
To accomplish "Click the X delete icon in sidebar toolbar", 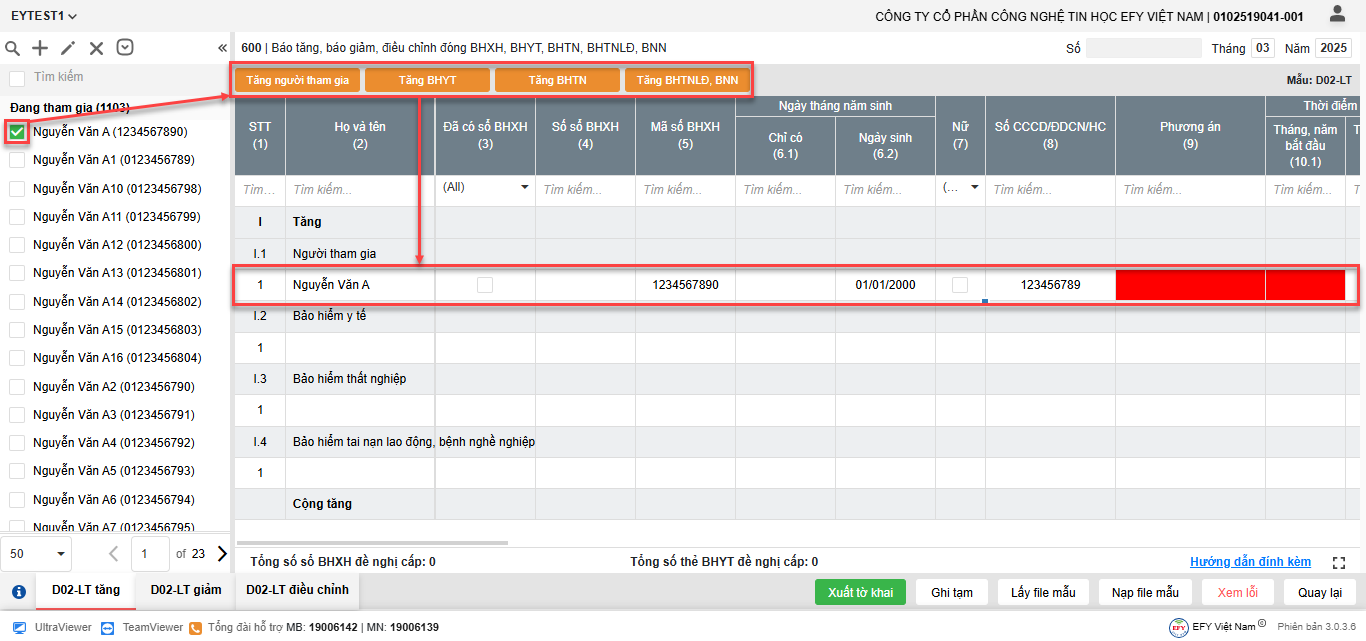I will click(96, 48).
